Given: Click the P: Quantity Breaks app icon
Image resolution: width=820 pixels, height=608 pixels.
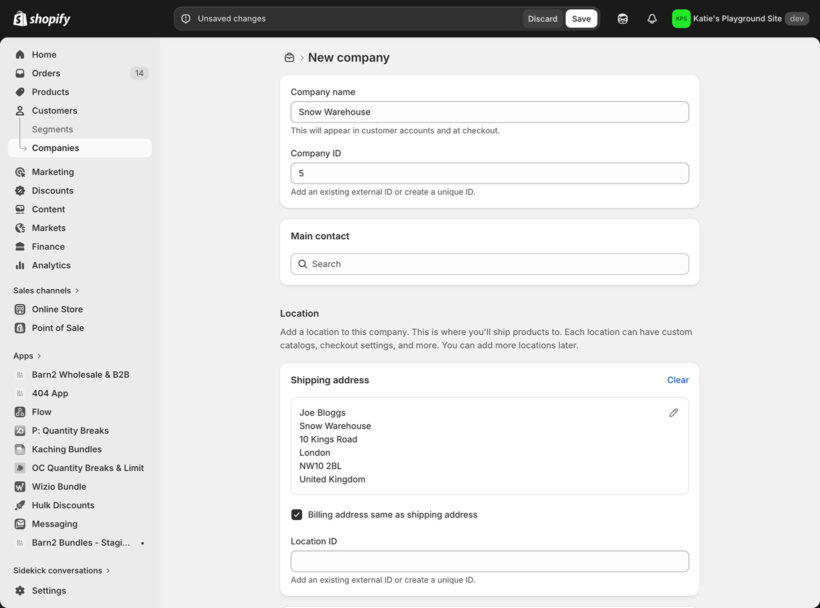Looking at the screenshot, I should coord(20,431).
